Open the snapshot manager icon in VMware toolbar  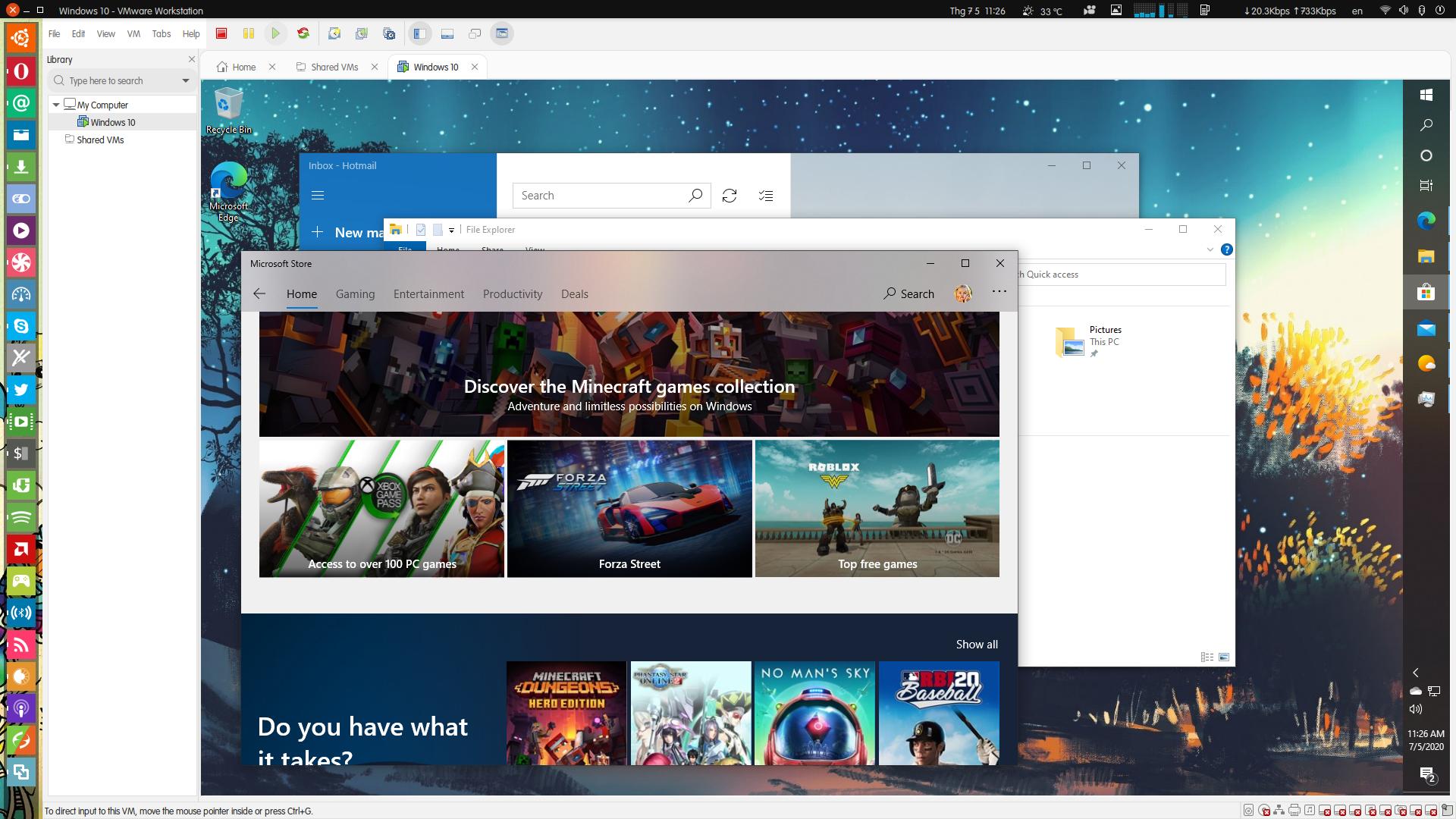389,33
